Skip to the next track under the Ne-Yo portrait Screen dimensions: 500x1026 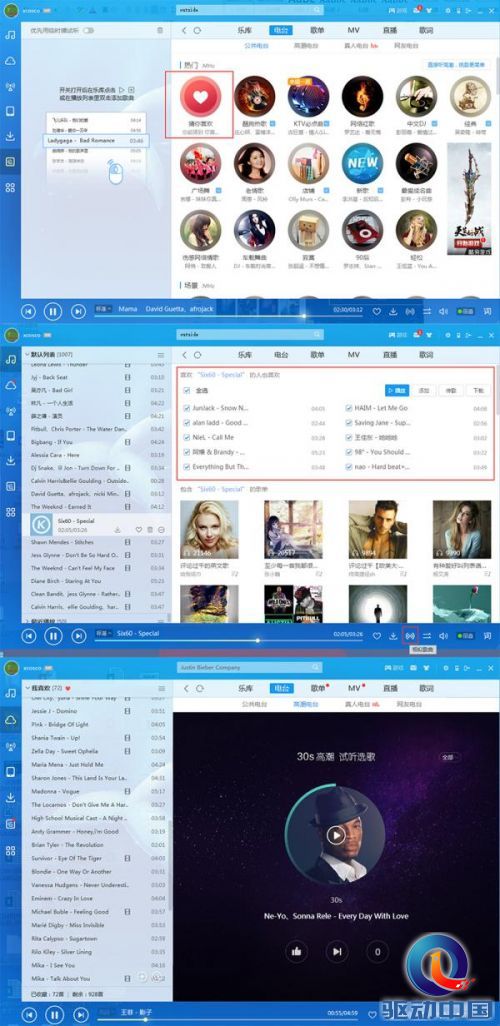(x=336, y=951)
